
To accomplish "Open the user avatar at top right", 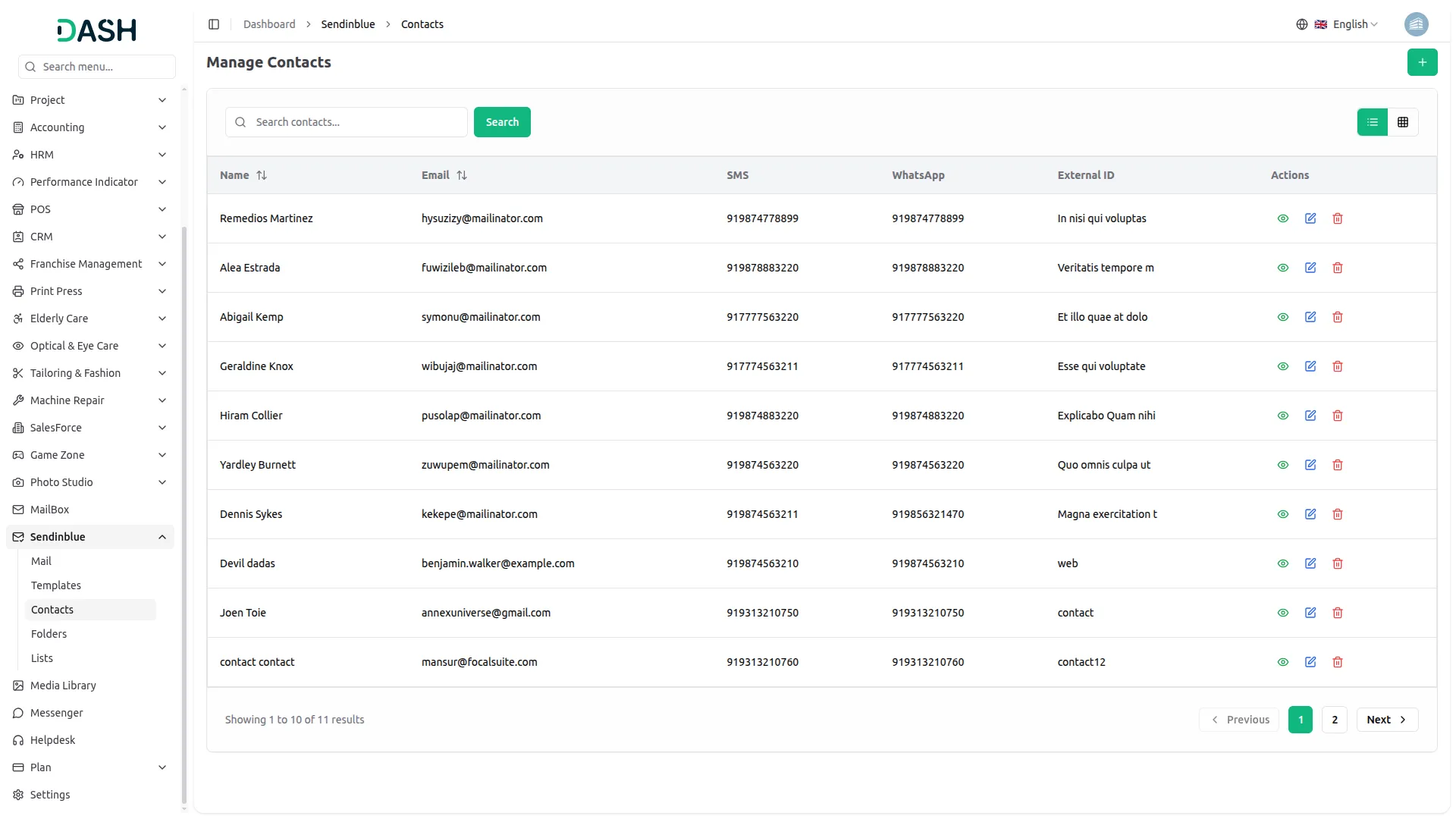I will tap(1417, 24).
